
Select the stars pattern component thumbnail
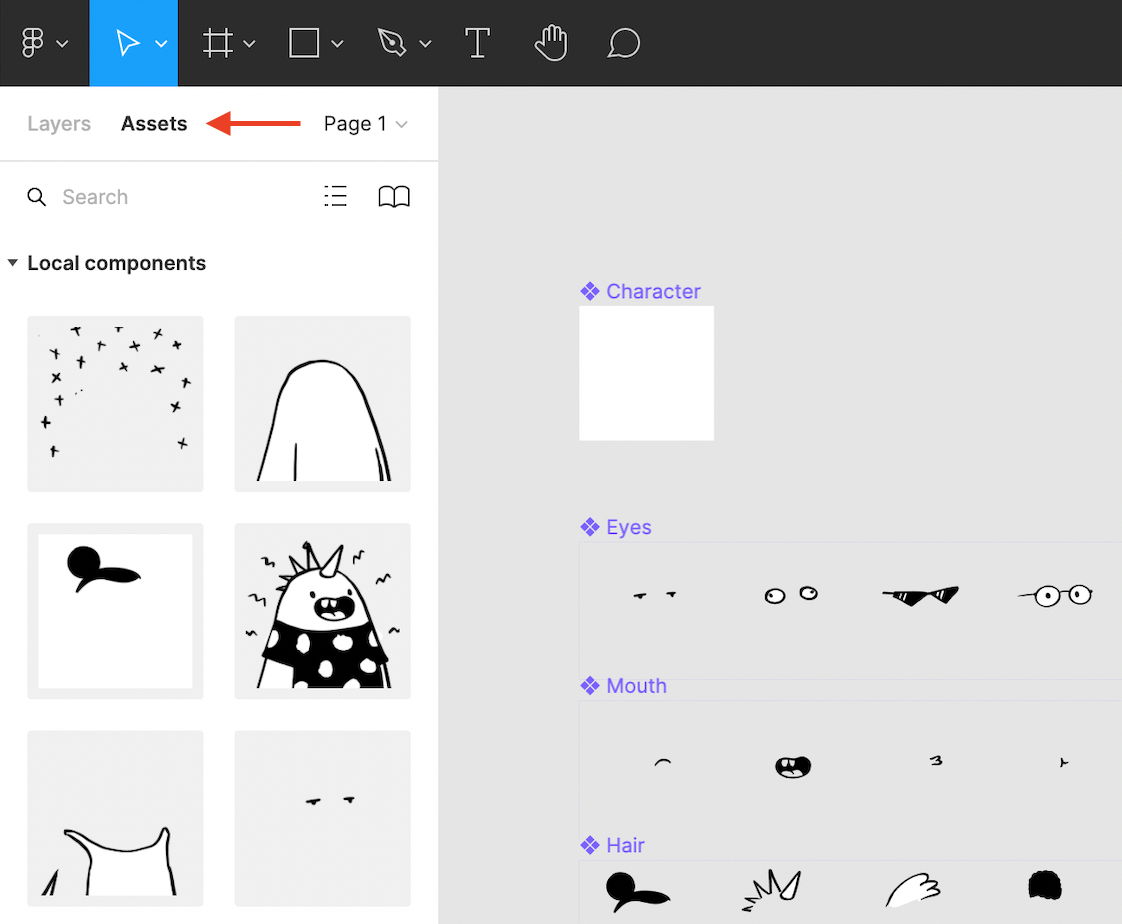click(x=115, y=404)
